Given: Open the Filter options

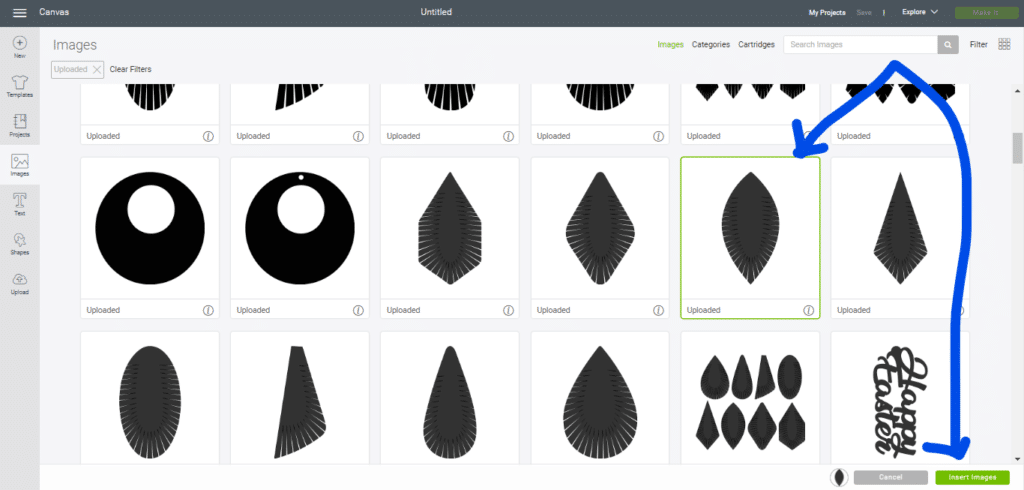Looking at the screenshot, I should click(x=978, y=44).
